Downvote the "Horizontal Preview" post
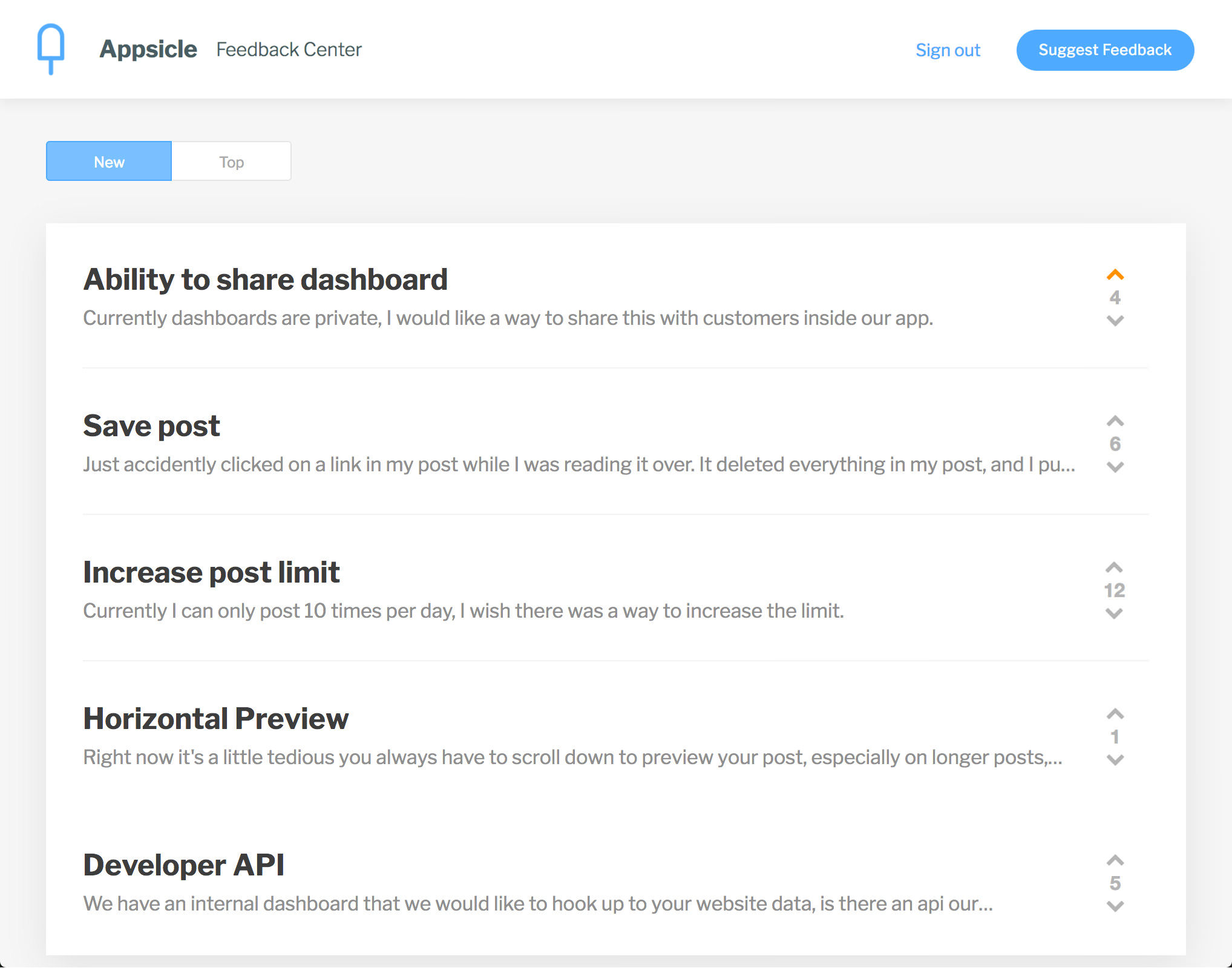 coord(1115,760)
